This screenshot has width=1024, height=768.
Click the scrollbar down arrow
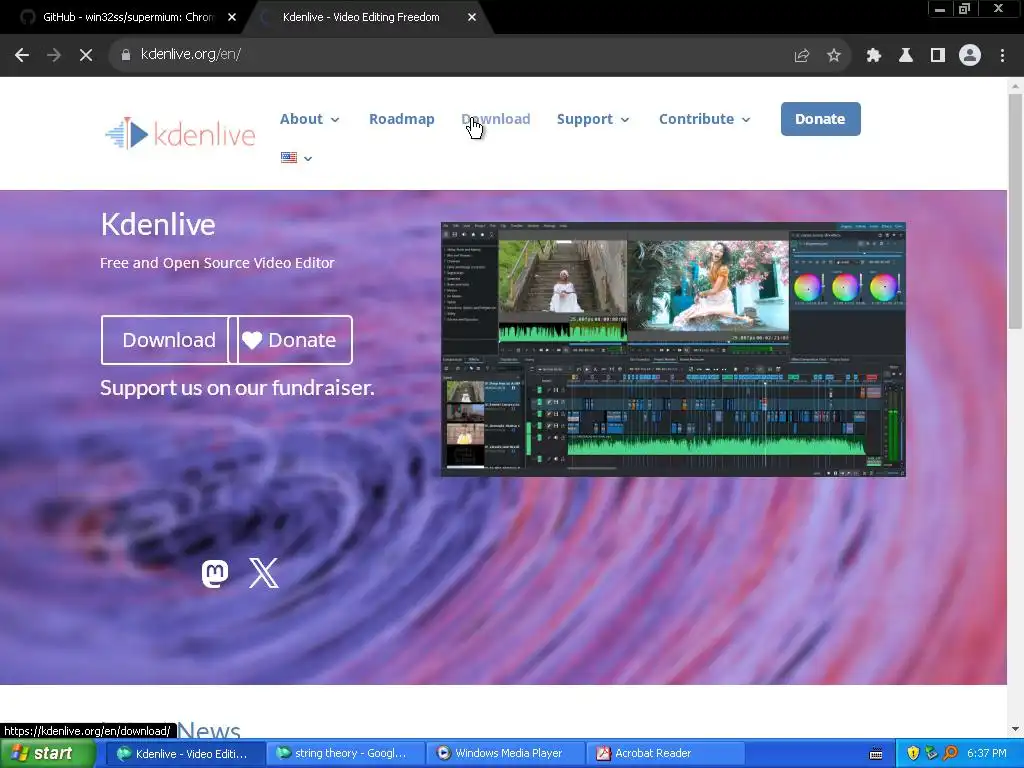pyautogui.click(x=1015, y=729)
